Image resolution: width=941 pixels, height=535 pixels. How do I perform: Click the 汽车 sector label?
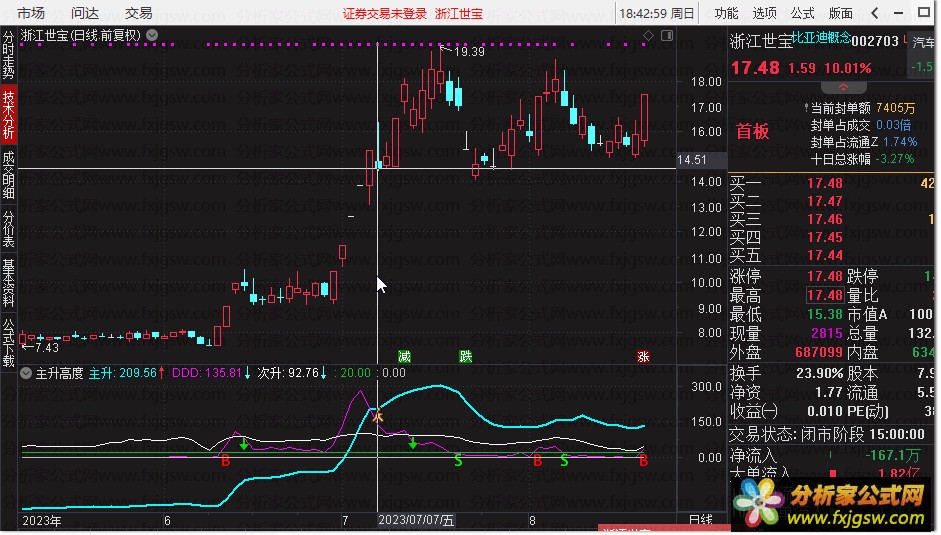(x=923, y=42)
